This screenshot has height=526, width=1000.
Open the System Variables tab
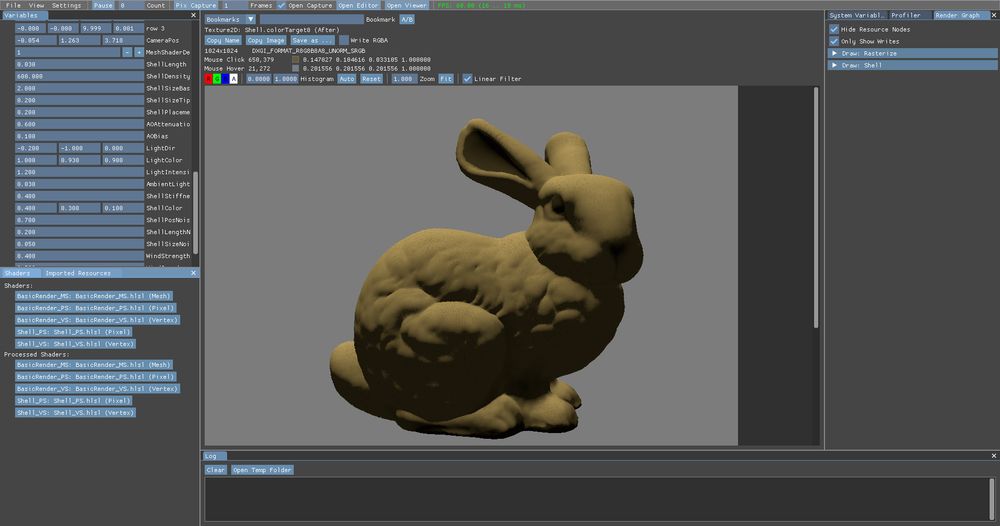(856, 15)
